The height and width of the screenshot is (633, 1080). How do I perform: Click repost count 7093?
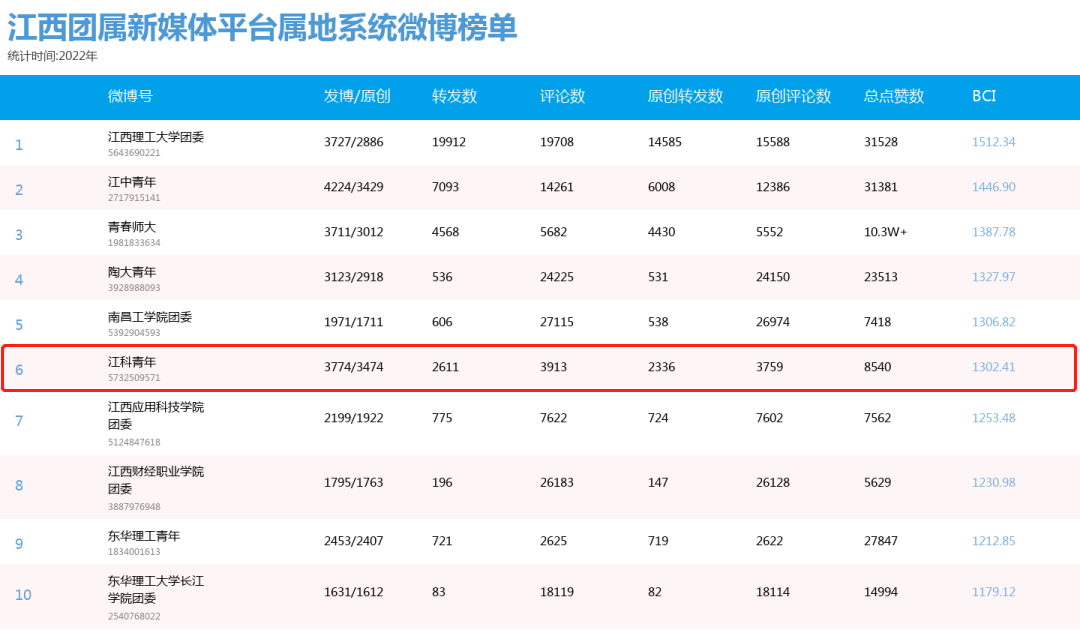click(x=446, y=187)
